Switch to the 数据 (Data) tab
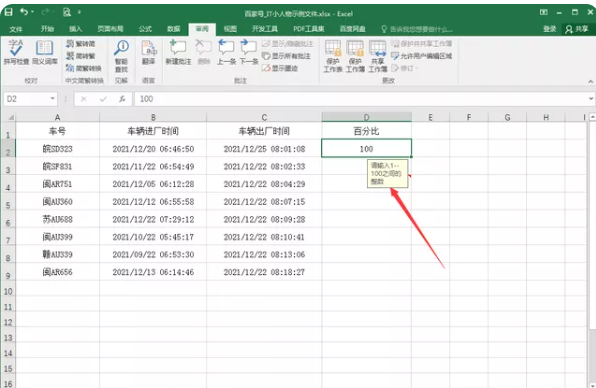 (x=173, y=29)
